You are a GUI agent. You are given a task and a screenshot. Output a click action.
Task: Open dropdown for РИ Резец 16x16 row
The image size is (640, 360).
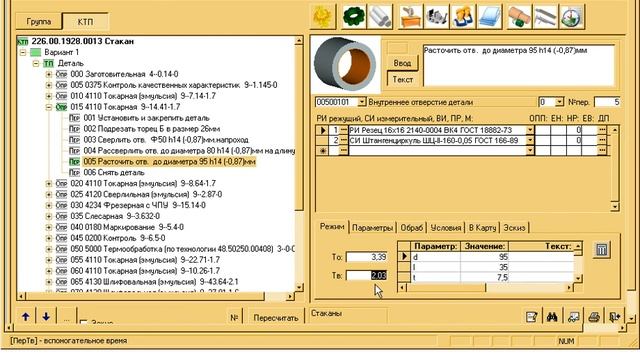click(530, 130)
